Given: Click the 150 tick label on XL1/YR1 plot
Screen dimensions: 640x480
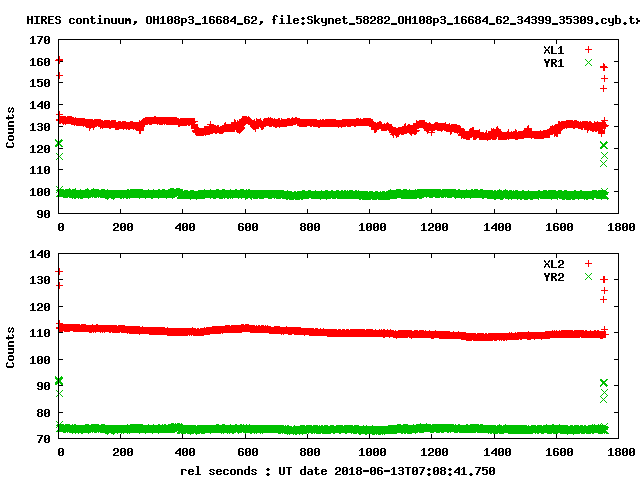Looking at the screenshot, I should 40,83.
